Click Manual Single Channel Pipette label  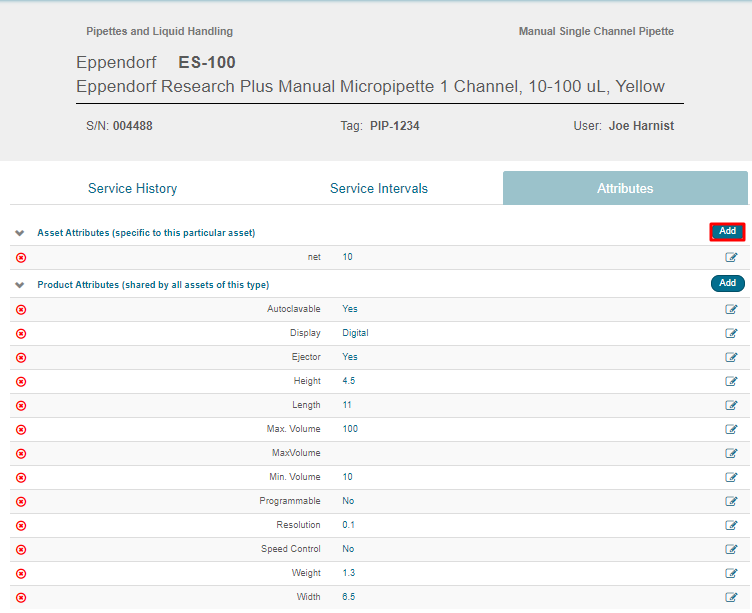point(596,31)
